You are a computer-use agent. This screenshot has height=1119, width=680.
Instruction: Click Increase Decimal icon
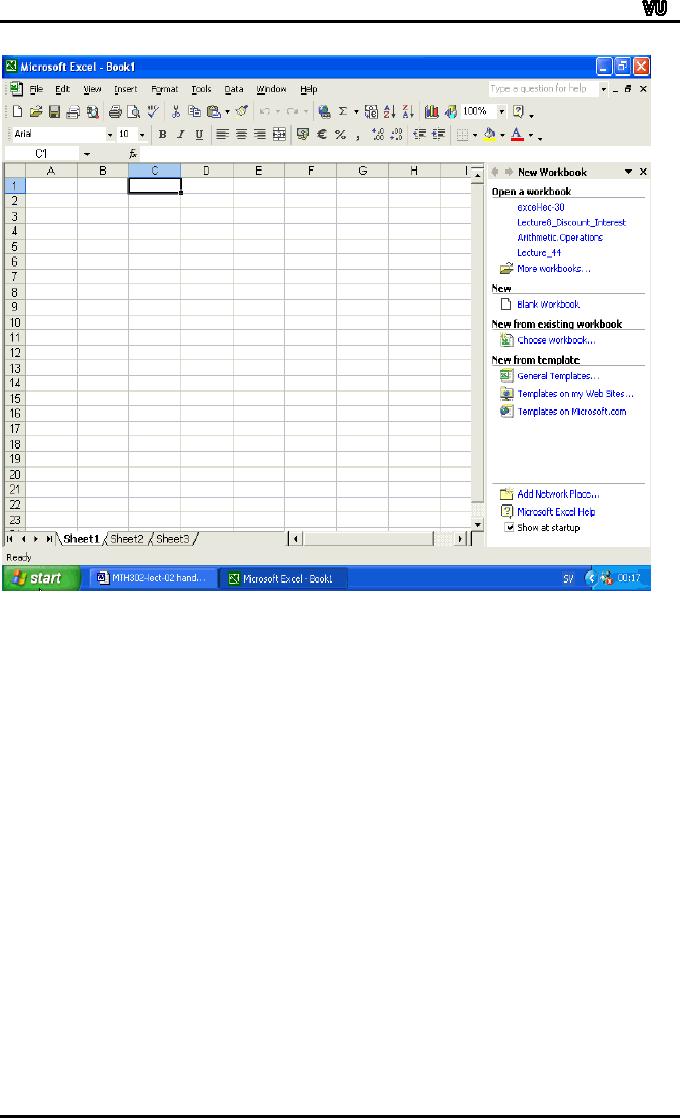pyautogui.click(x=378, y=134)
